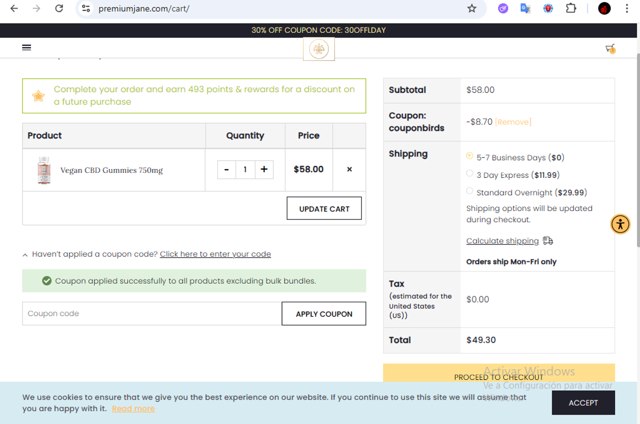
Task: Accept the cookies notice
Action: 583,403
